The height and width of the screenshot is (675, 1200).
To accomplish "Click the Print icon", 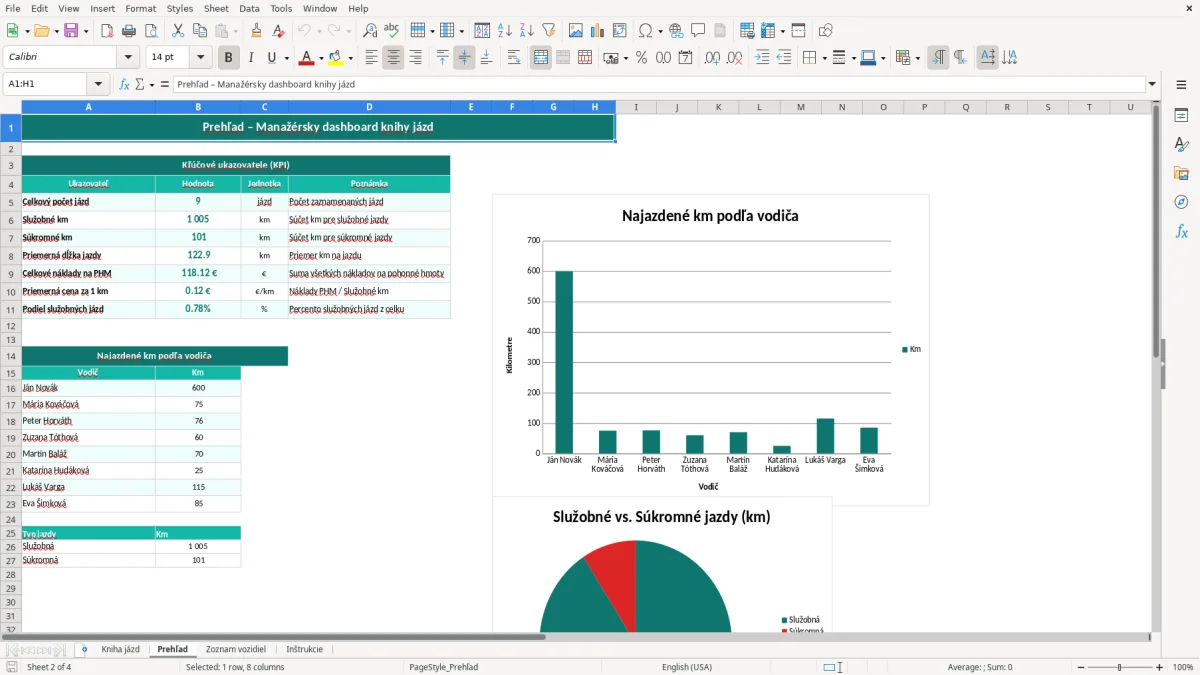I will tap(129, 31).
